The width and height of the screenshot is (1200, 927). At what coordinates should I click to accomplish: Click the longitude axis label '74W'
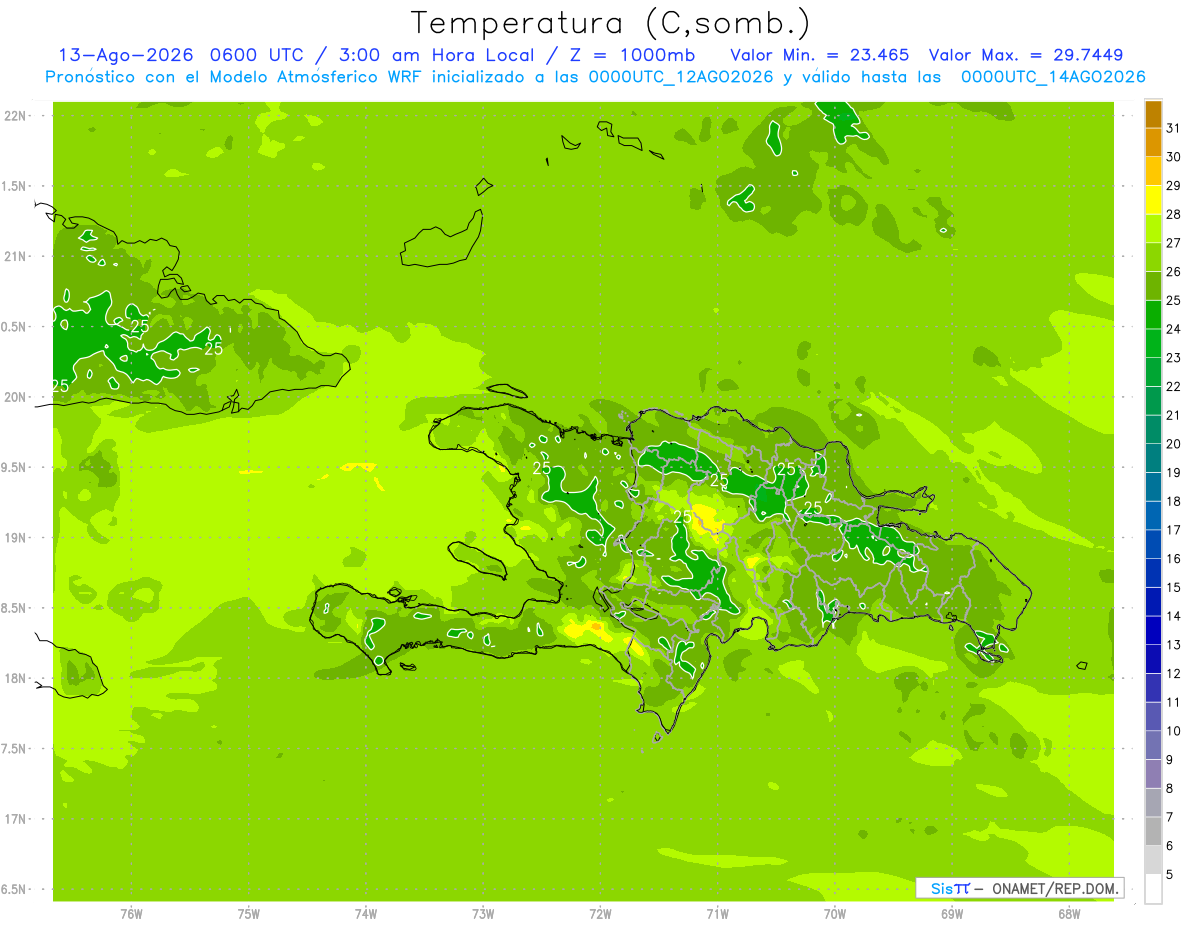tap(366, 914)
